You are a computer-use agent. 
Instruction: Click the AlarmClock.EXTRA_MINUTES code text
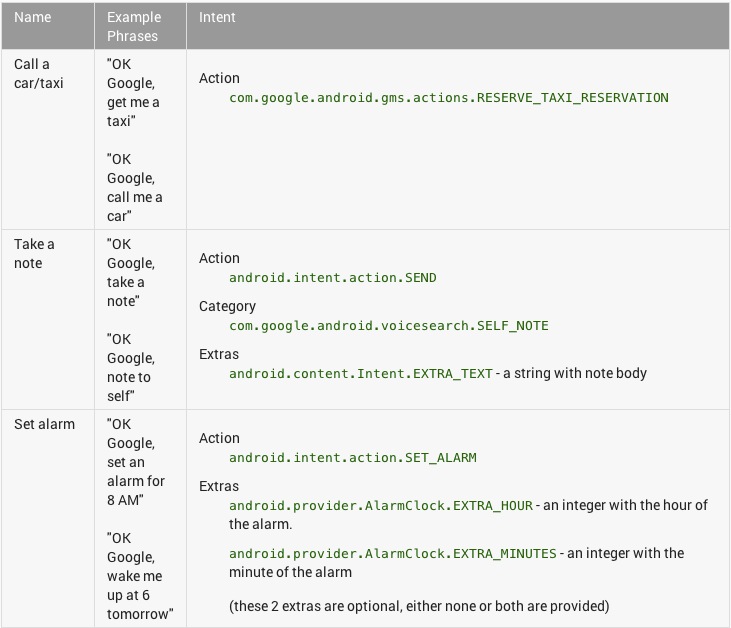392,554
